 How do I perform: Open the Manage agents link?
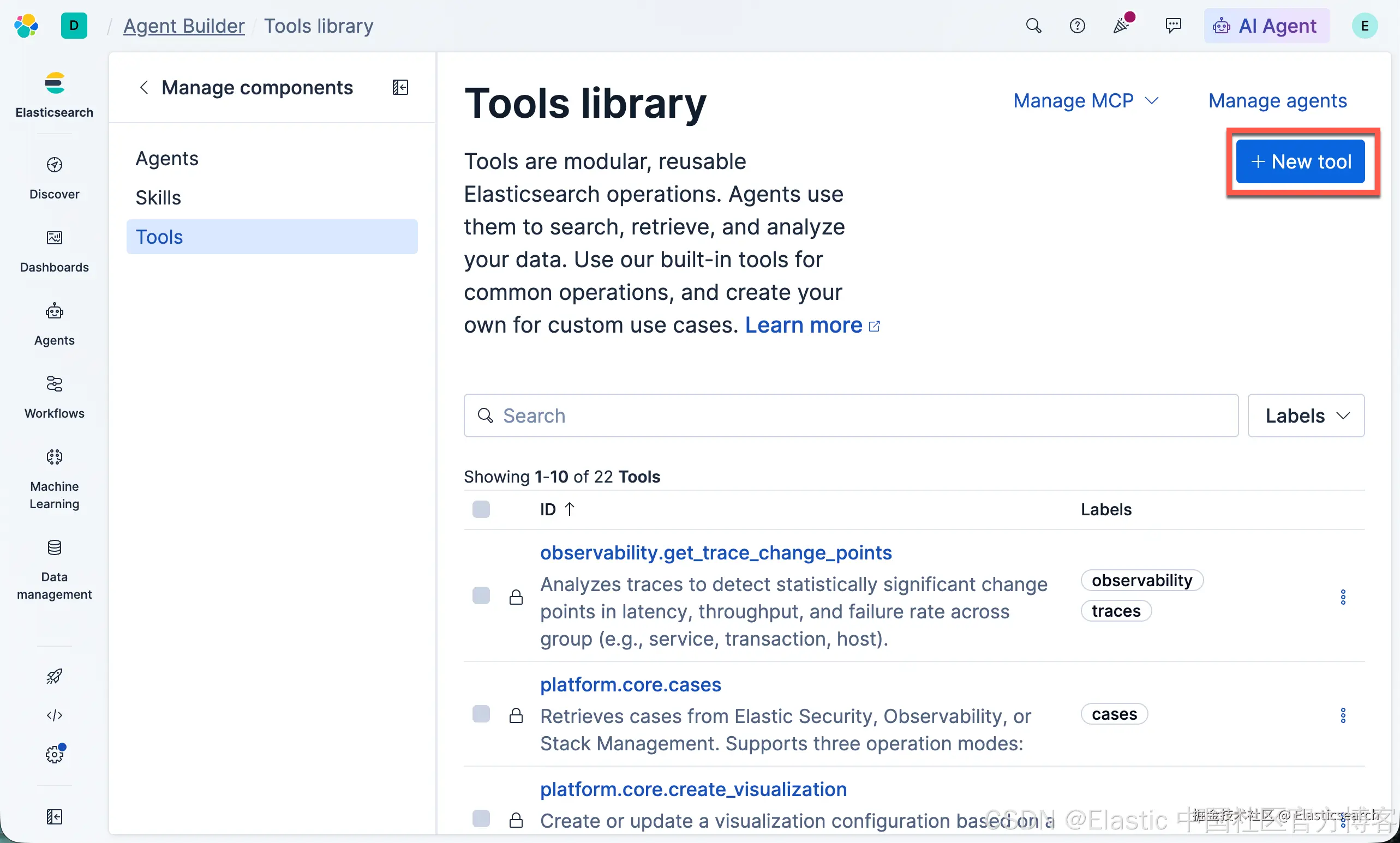[1277, 100]
